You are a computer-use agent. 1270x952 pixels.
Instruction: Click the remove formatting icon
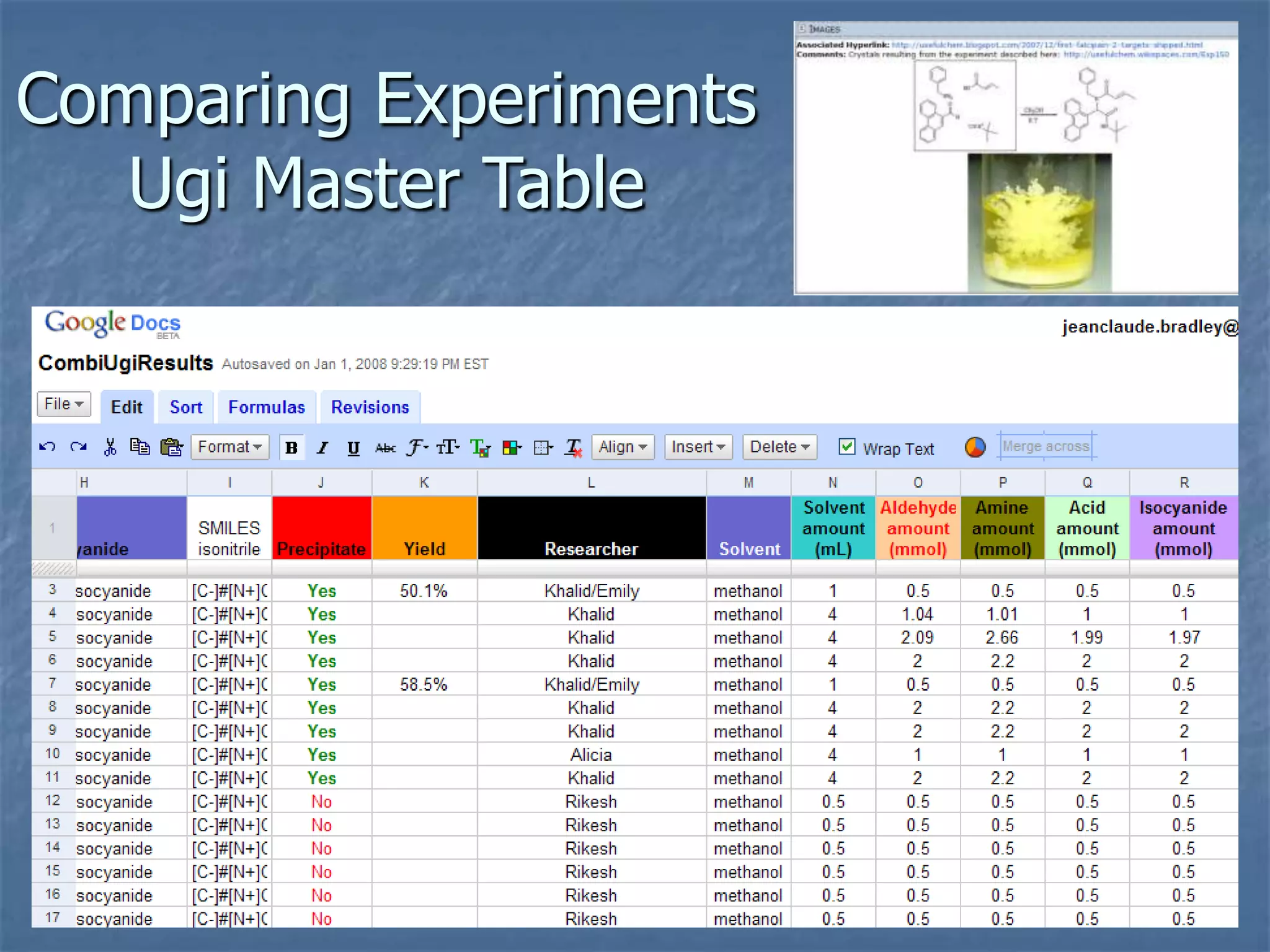coord(574,447)
